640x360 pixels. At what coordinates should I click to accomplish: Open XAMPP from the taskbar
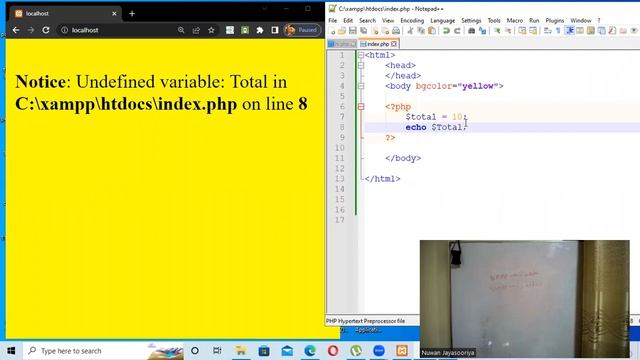click(x=402, y=351)
